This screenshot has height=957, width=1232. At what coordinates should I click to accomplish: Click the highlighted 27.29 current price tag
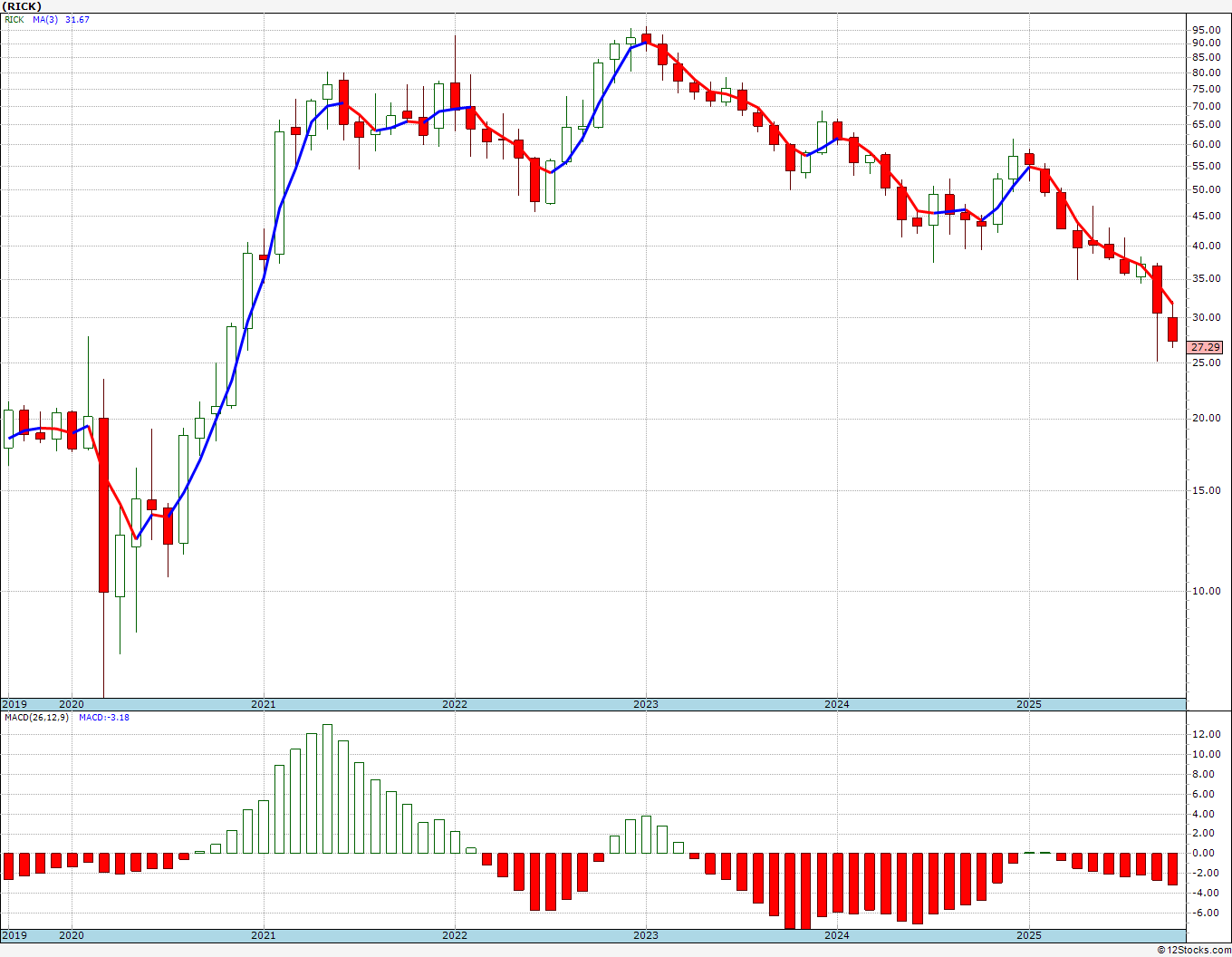(x=1206, y=347)
